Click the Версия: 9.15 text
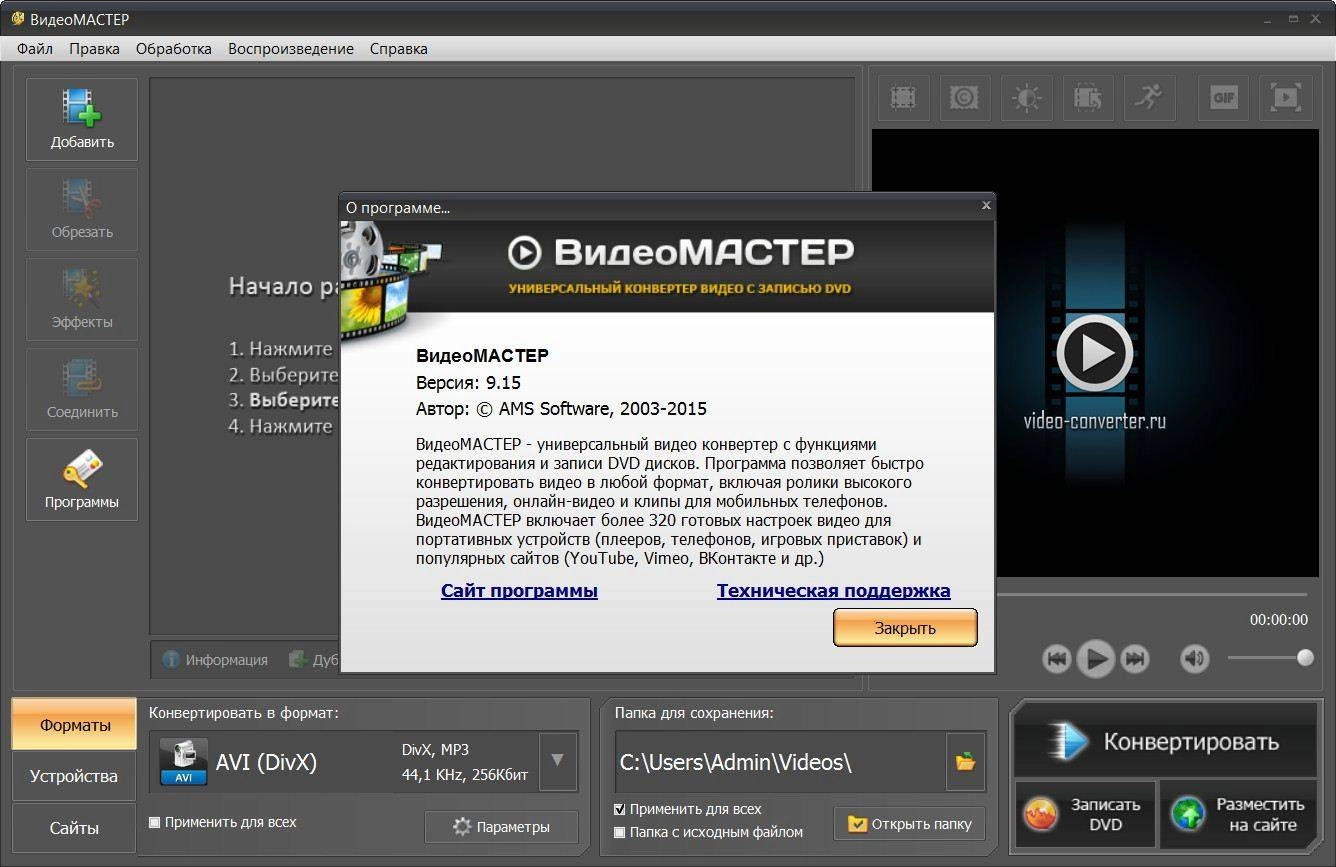 468,382
